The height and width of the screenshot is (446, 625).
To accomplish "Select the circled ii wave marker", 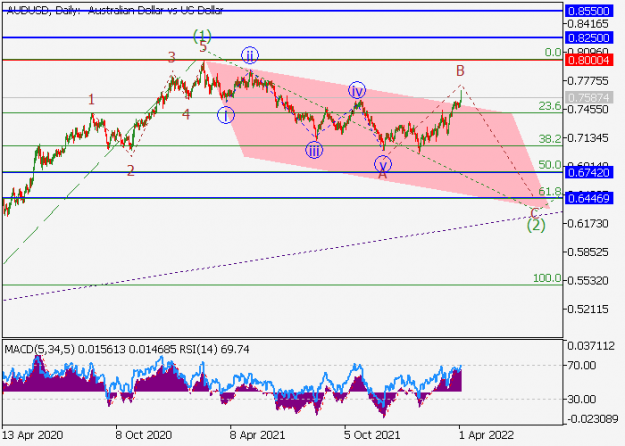I will pyautogui.click(x=250, y=56).
